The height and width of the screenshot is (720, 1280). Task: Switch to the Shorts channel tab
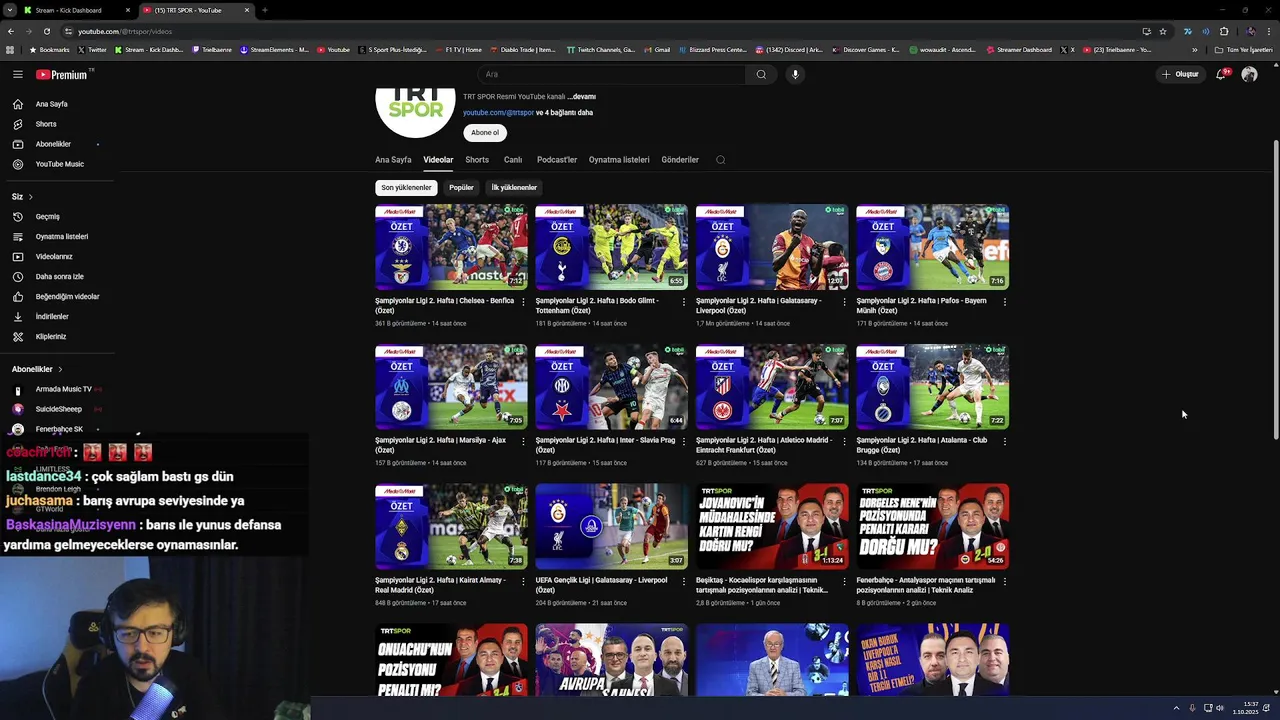[x=477, y=160]
